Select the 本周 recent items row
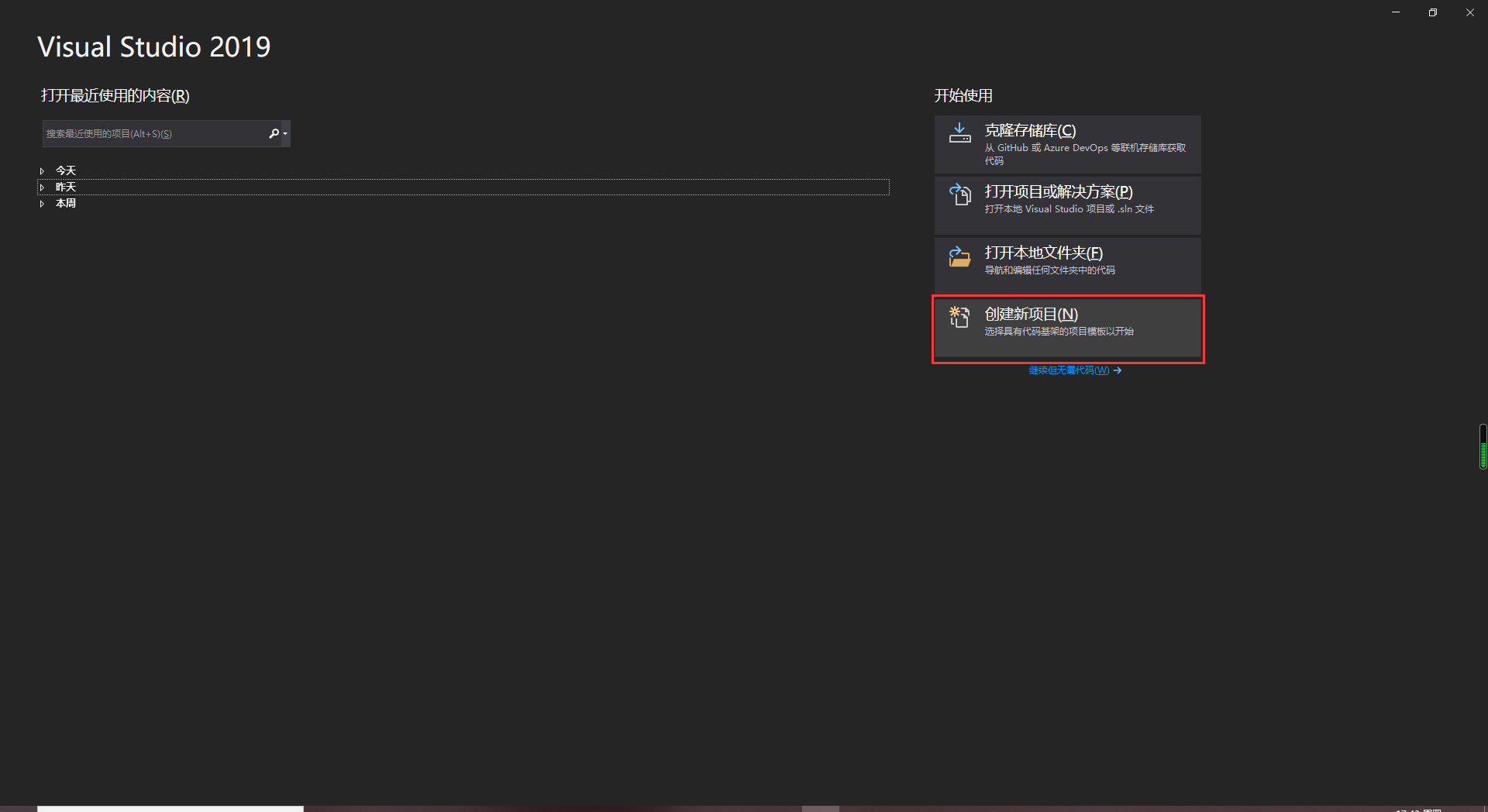This screenshot has height=812, width=1488. point(463,203)
